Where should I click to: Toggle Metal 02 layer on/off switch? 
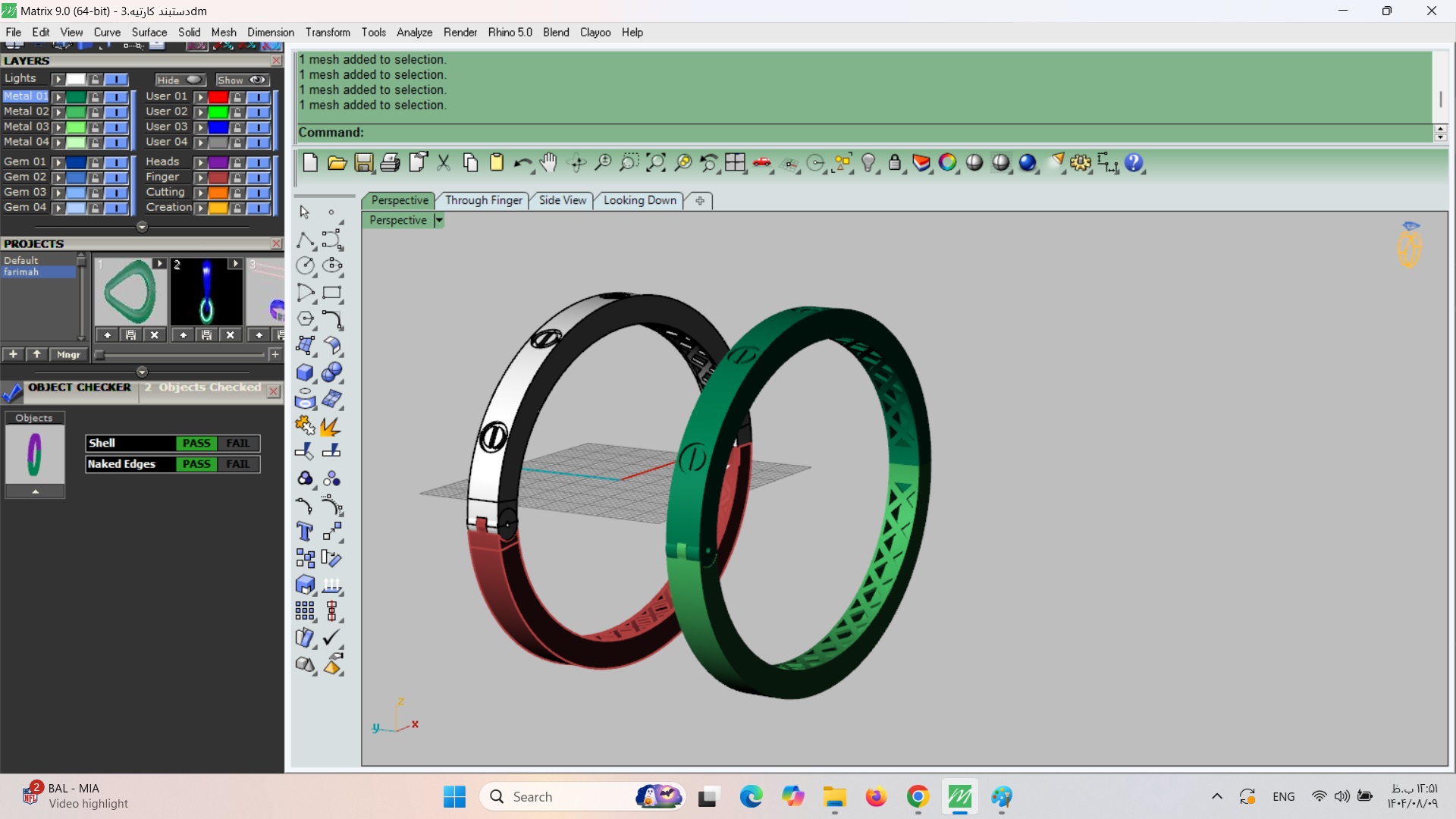coord(115,112)
